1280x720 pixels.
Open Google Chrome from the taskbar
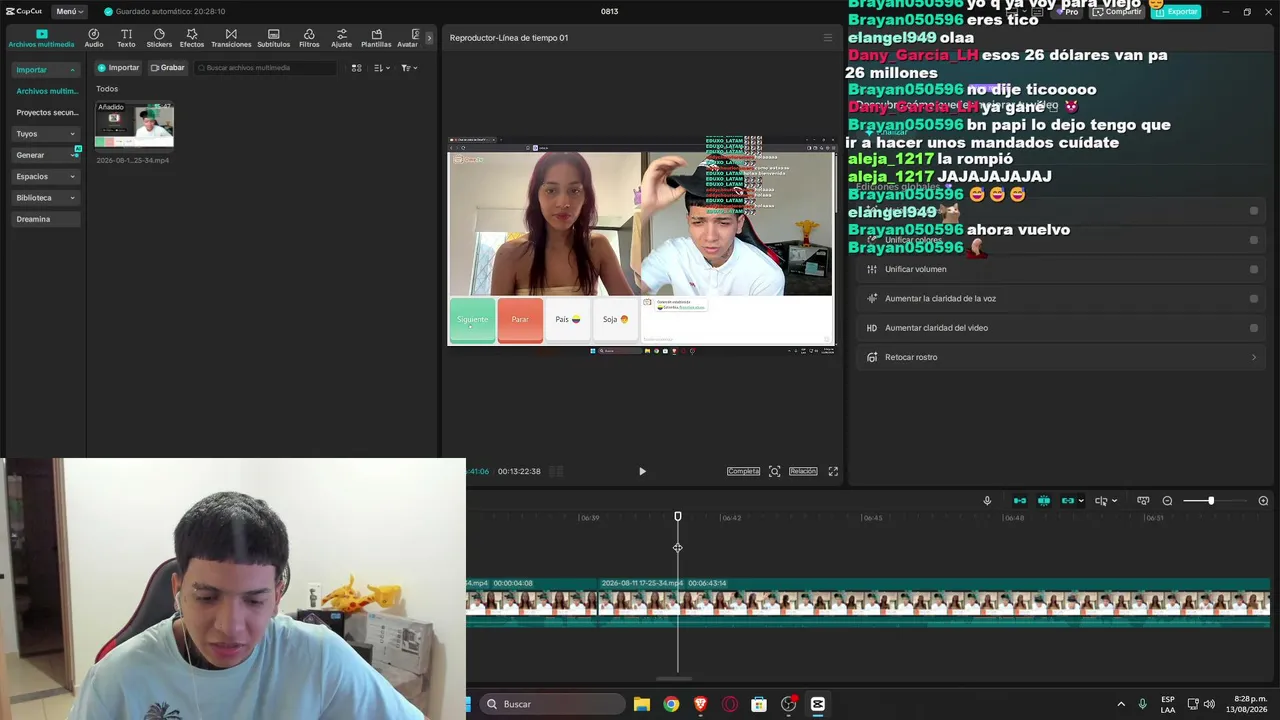click(671, 704)
